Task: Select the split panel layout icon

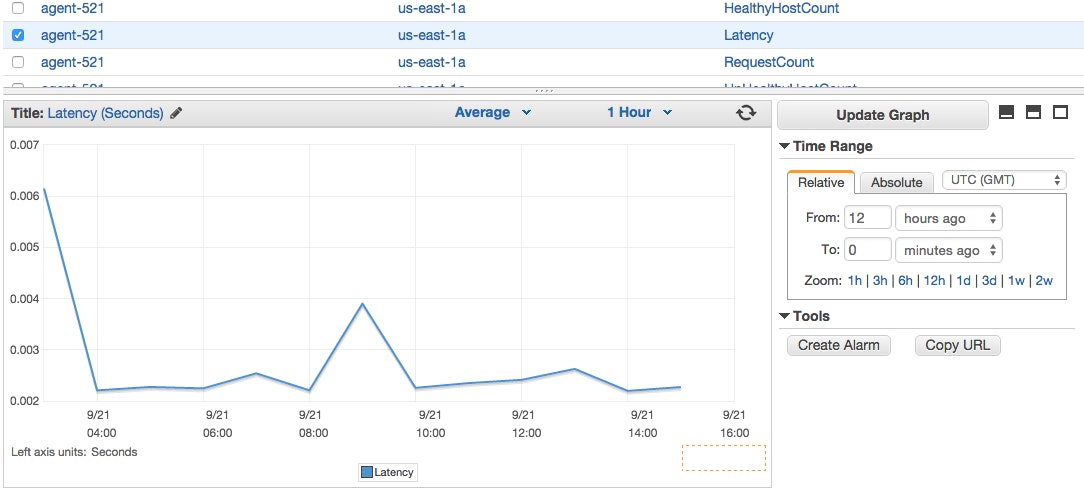Action: pyautogui.click(x=1034, y=112)
